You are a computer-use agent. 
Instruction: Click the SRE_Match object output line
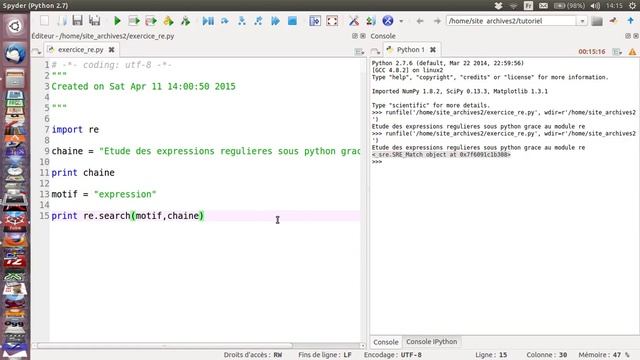click(x=441, y=155)
